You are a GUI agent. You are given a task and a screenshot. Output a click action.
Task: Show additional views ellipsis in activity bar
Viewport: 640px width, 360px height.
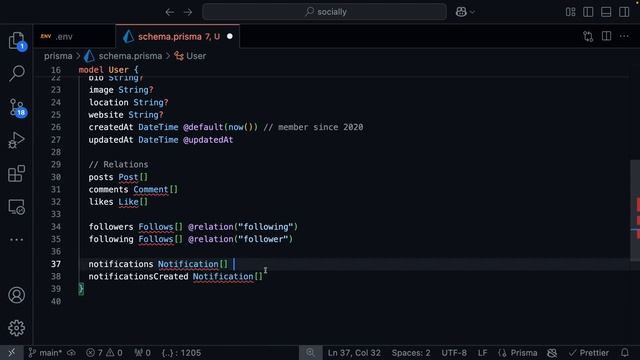16,240
